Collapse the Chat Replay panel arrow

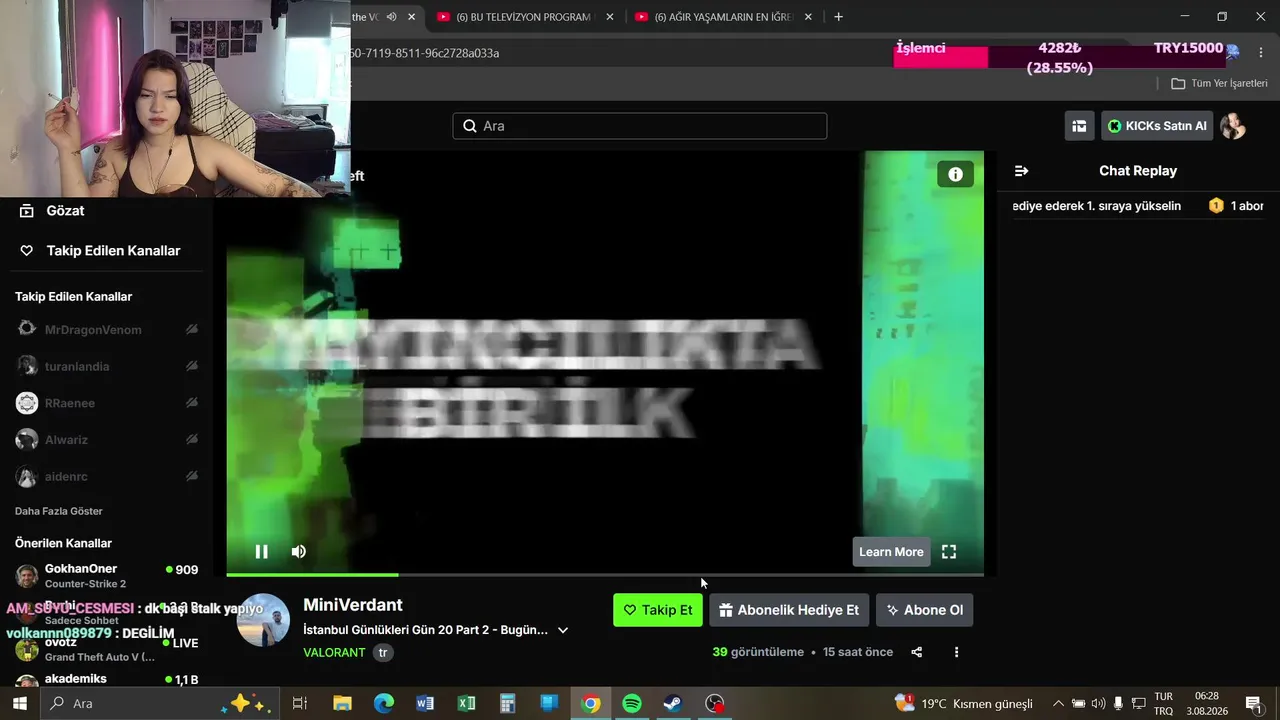click(1021, 171)
